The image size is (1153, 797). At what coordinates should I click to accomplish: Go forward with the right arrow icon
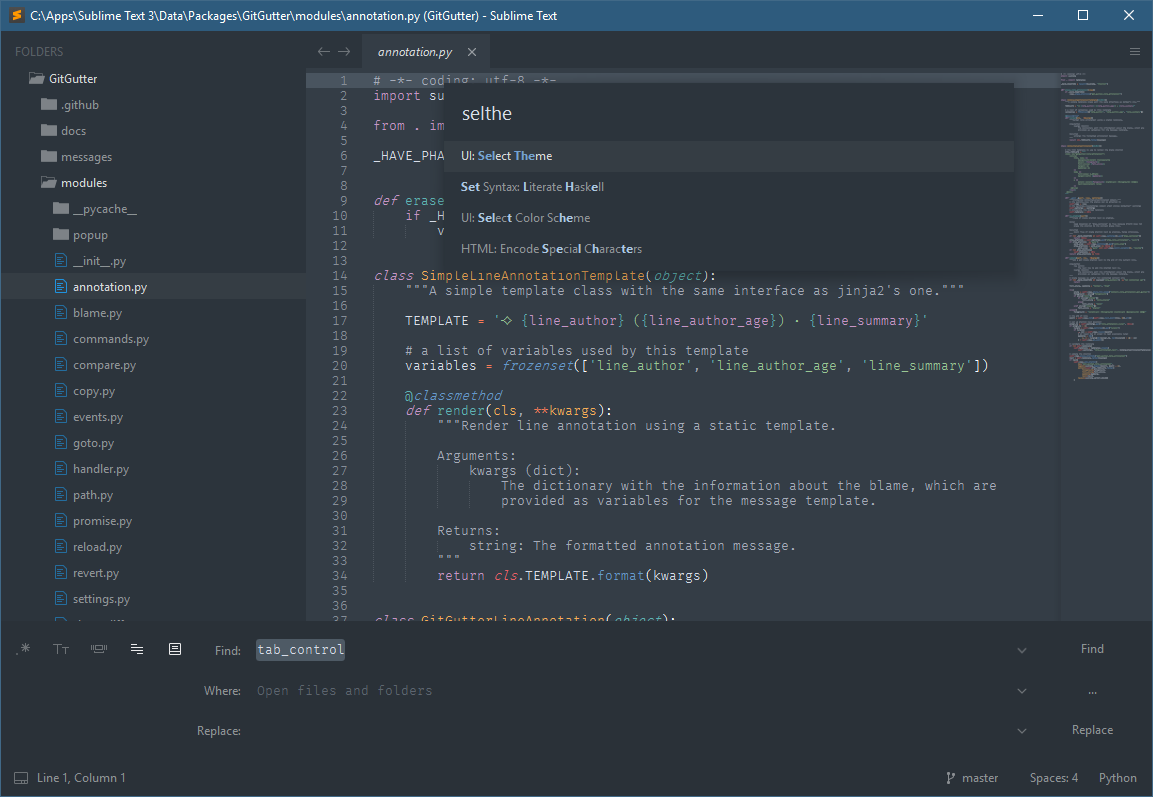pos(344,51)
